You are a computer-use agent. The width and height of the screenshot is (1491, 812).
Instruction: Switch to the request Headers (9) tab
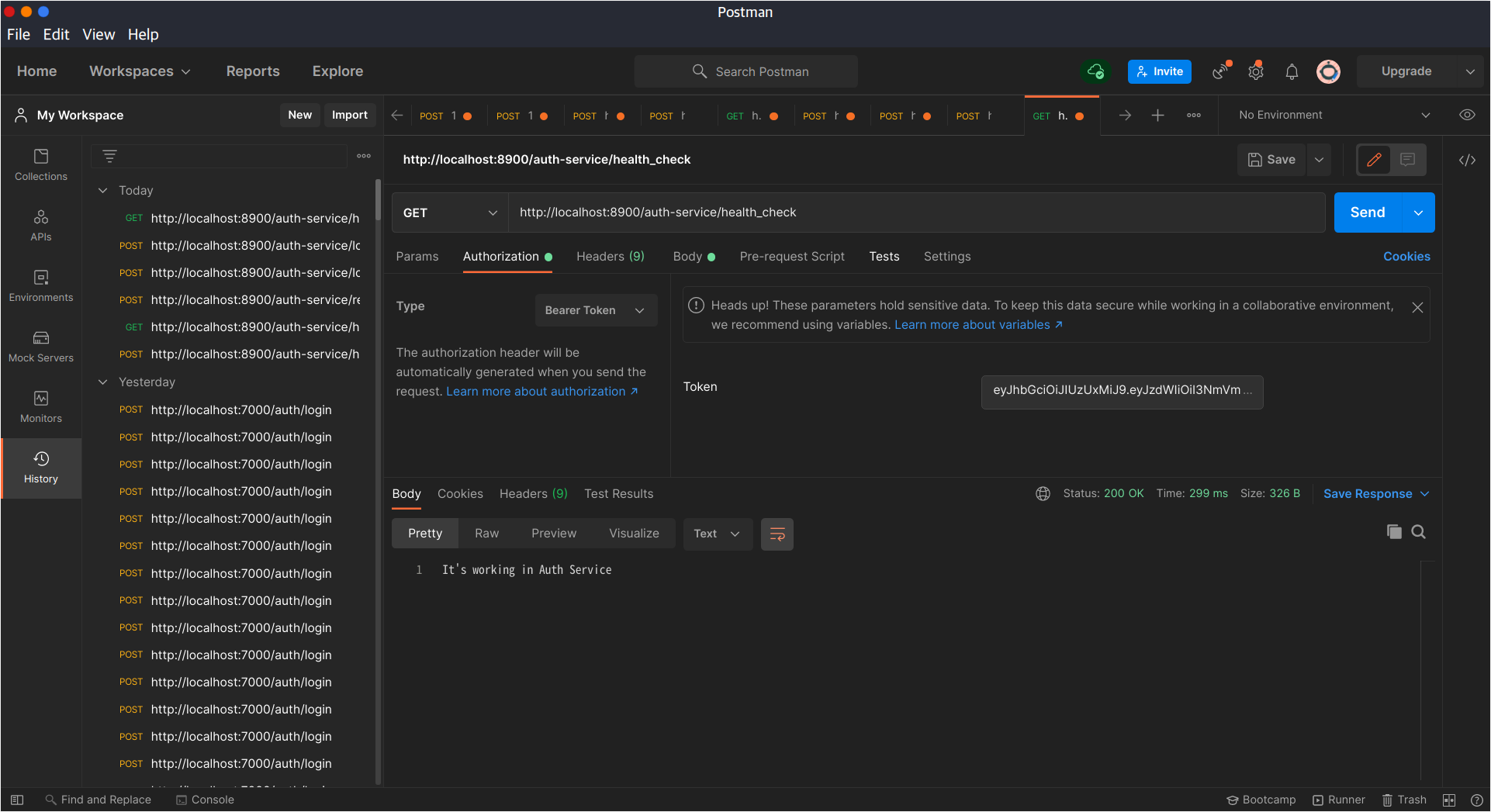(x=611, y=257)
